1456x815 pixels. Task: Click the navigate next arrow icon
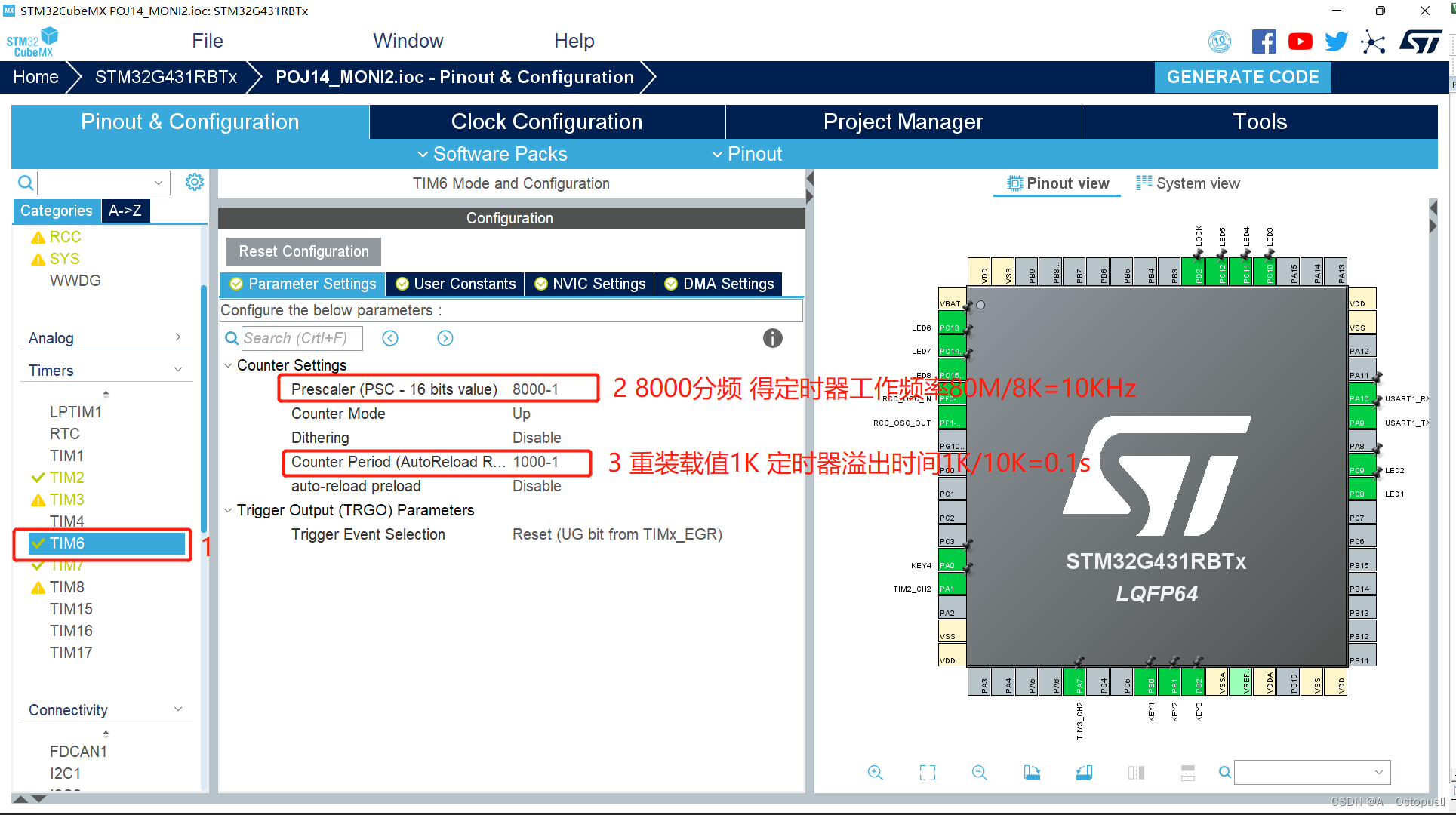(x=445, y=337)
